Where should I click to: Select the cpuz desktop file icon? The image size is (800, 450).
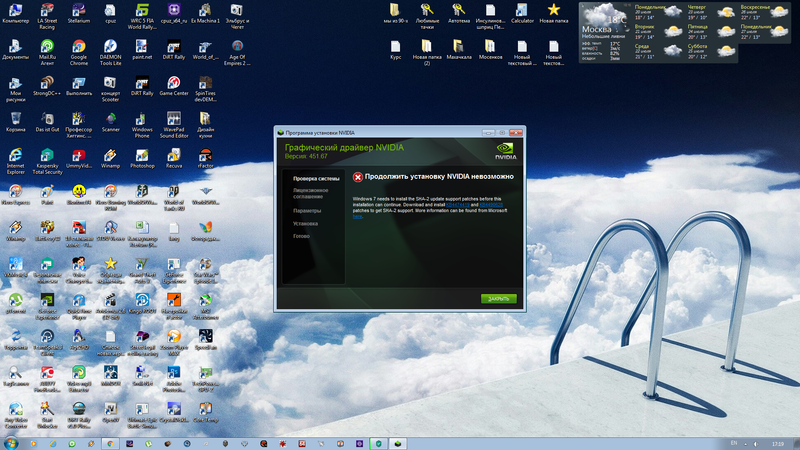110,14
